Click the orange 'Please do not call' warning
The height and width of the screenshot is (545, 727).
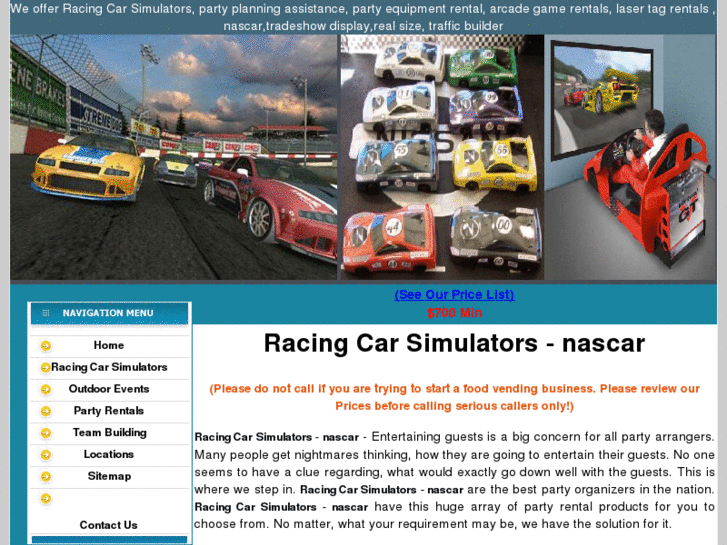tap(454, 398)
